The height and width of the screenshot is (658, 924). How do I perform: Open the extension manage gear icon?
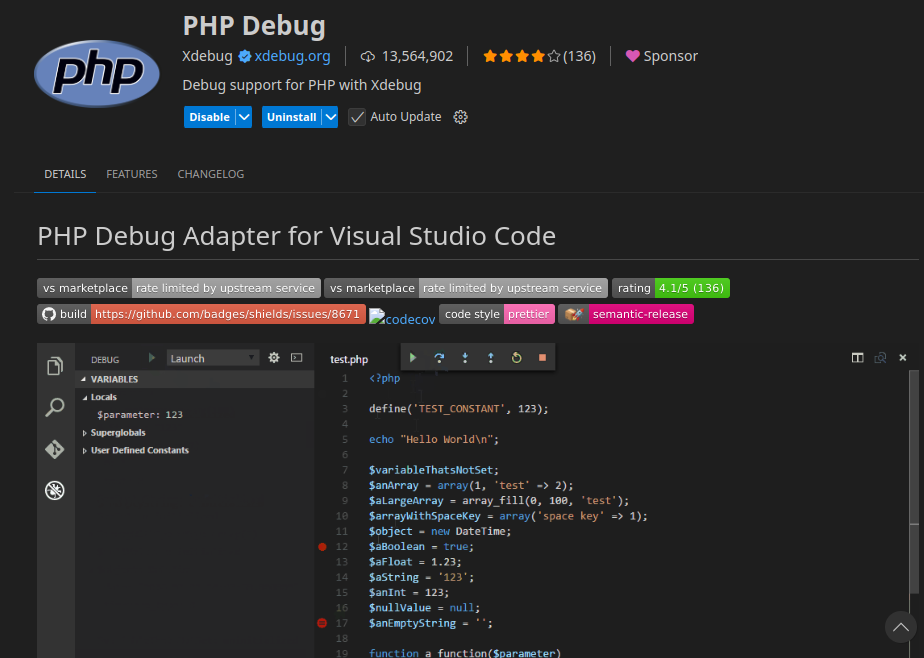[460, 117]
